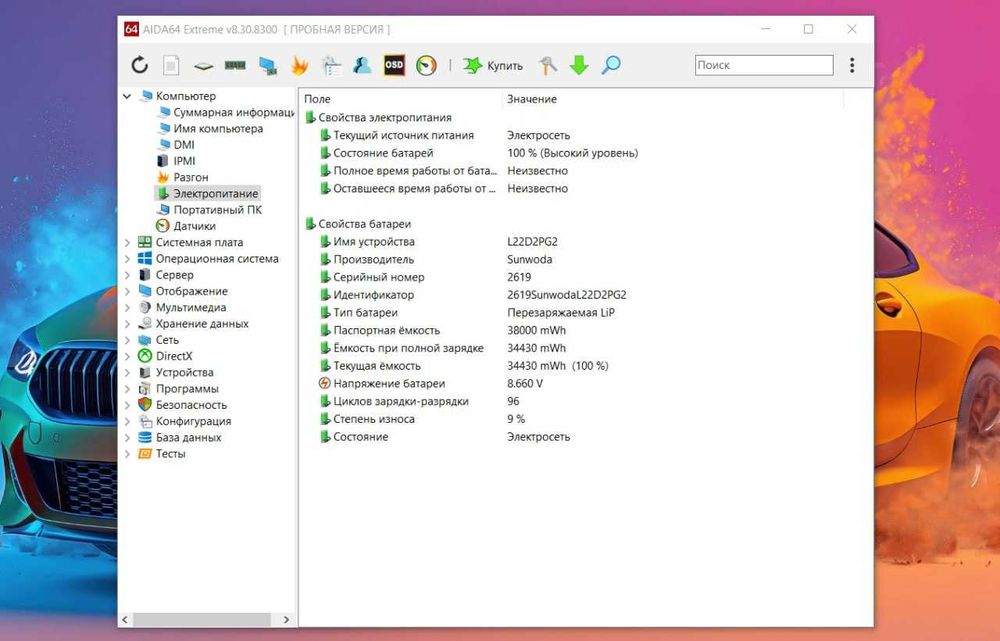Viewport: 1000px width, 641px height.
Task: Click the motherboard chip toolbar icon
Action: (203, 65)
